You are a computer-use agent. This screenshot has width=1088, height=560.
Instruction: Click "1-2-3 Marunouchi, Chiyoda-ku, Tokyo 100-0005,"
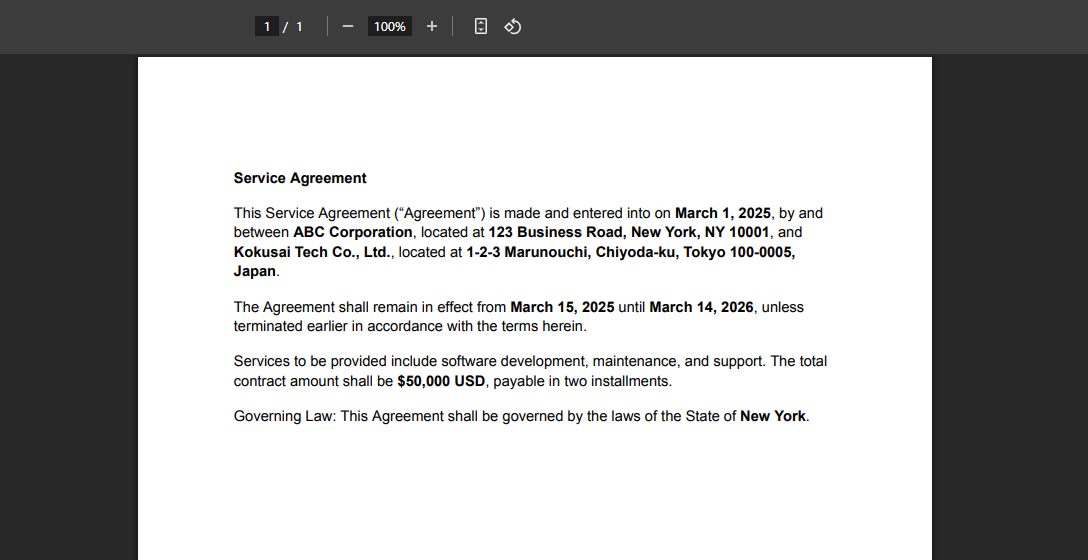[631, 252]
